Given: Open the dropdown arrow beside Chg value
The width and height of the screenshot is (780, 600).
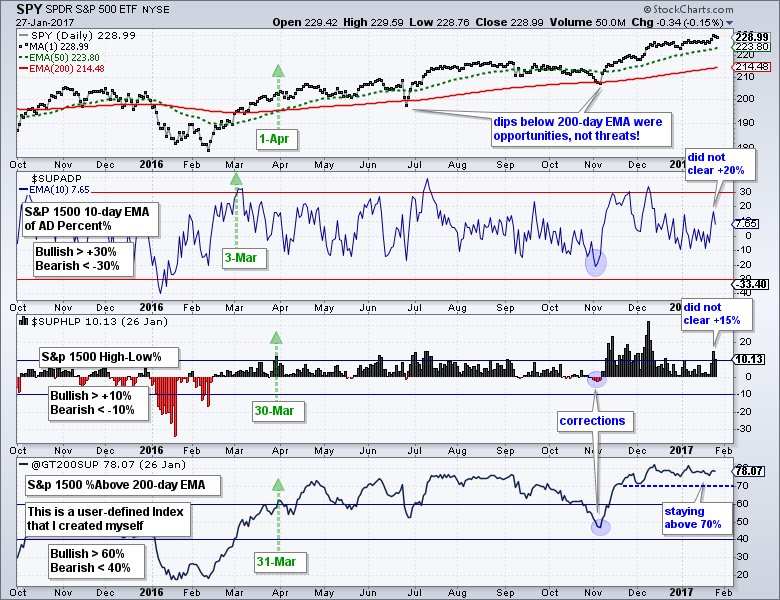Looking at the screenshot, I should 729,23.
